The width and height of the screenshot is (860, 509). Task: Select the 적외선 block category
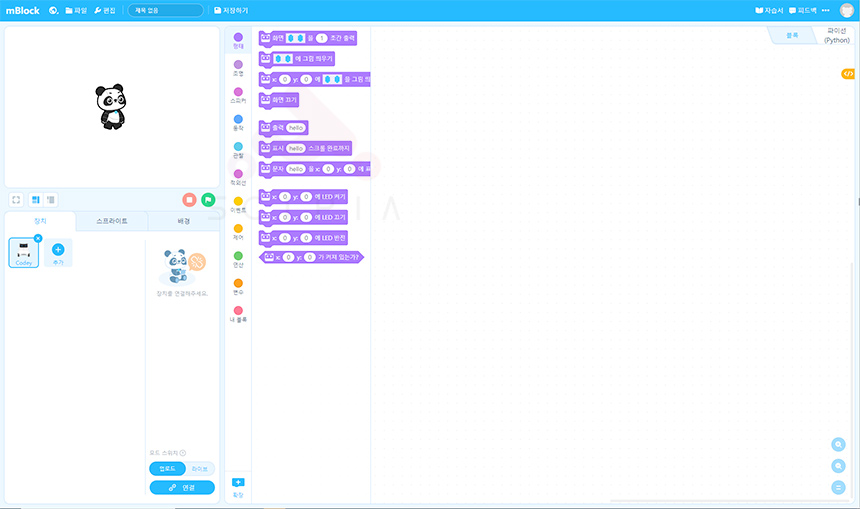coord(238,178)
